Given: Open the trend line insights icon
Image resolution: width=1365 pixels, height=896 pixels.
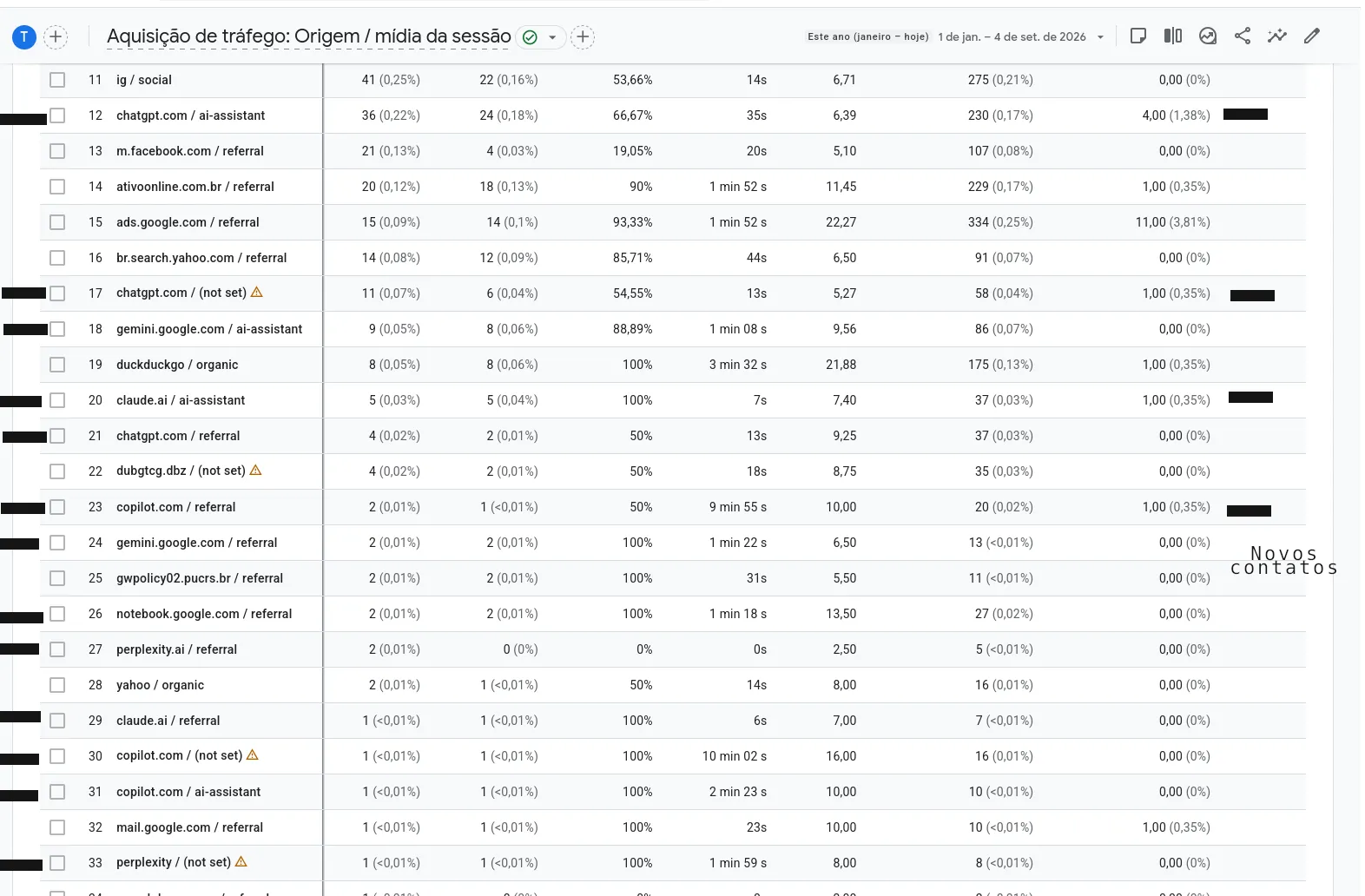Looking at the screenshot, I should click(x=1277, y=36).
